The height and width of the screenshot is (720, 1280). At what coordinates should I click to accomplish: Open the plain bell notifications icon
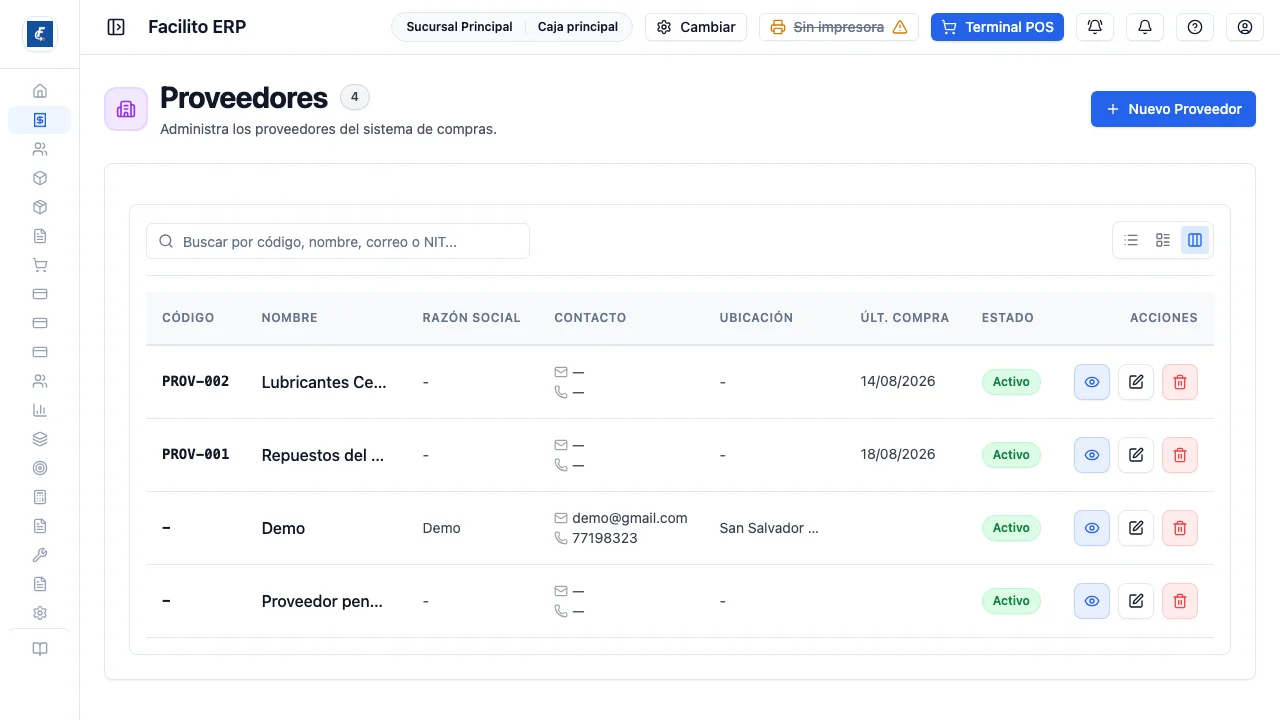coord(1145,27)
